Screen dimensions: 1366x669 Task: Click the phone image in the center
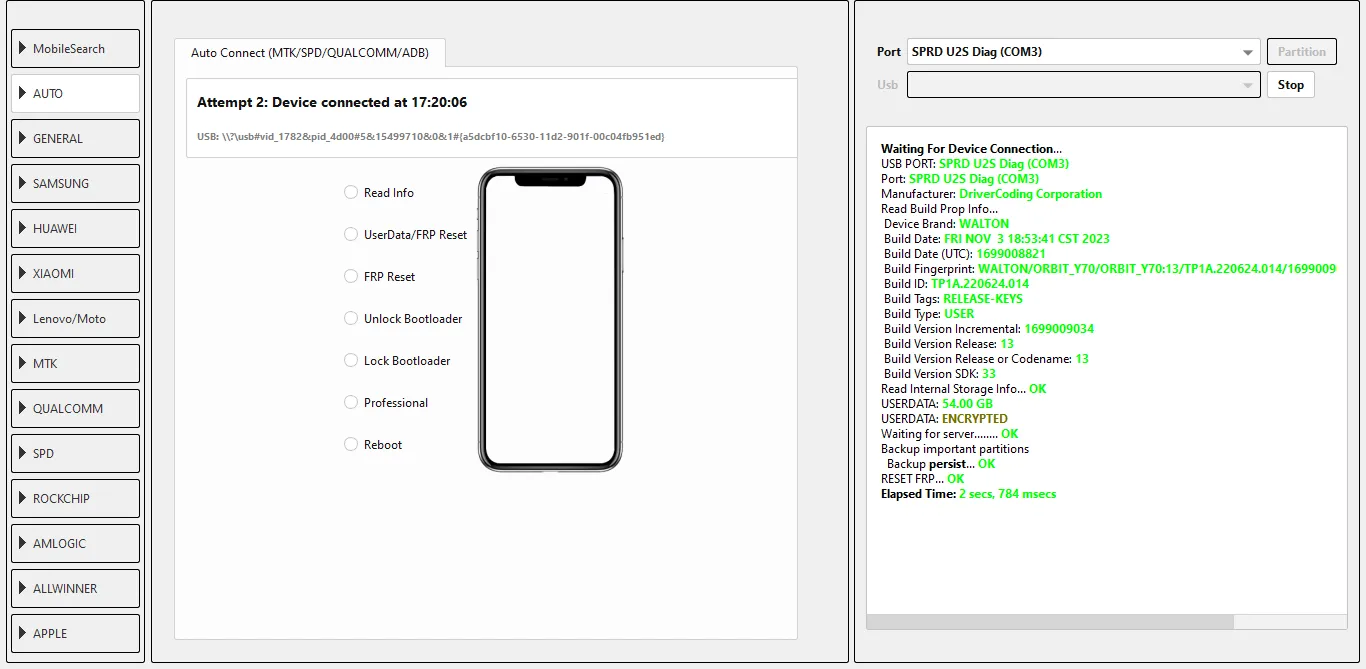click(x=549, y=319)
